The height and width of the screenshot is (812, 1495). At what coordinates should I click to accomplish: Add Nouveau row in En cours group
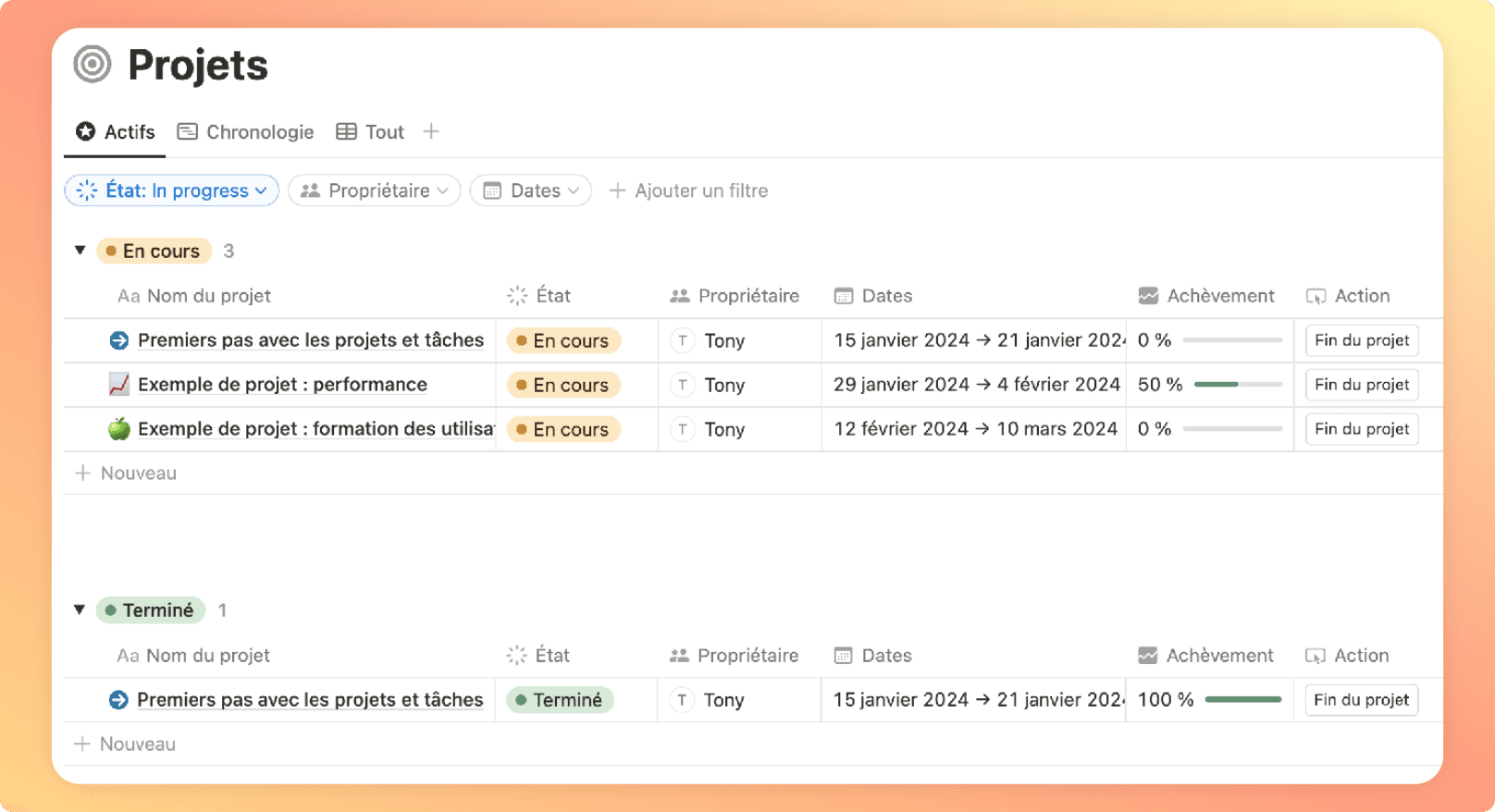tap(126, 474)
